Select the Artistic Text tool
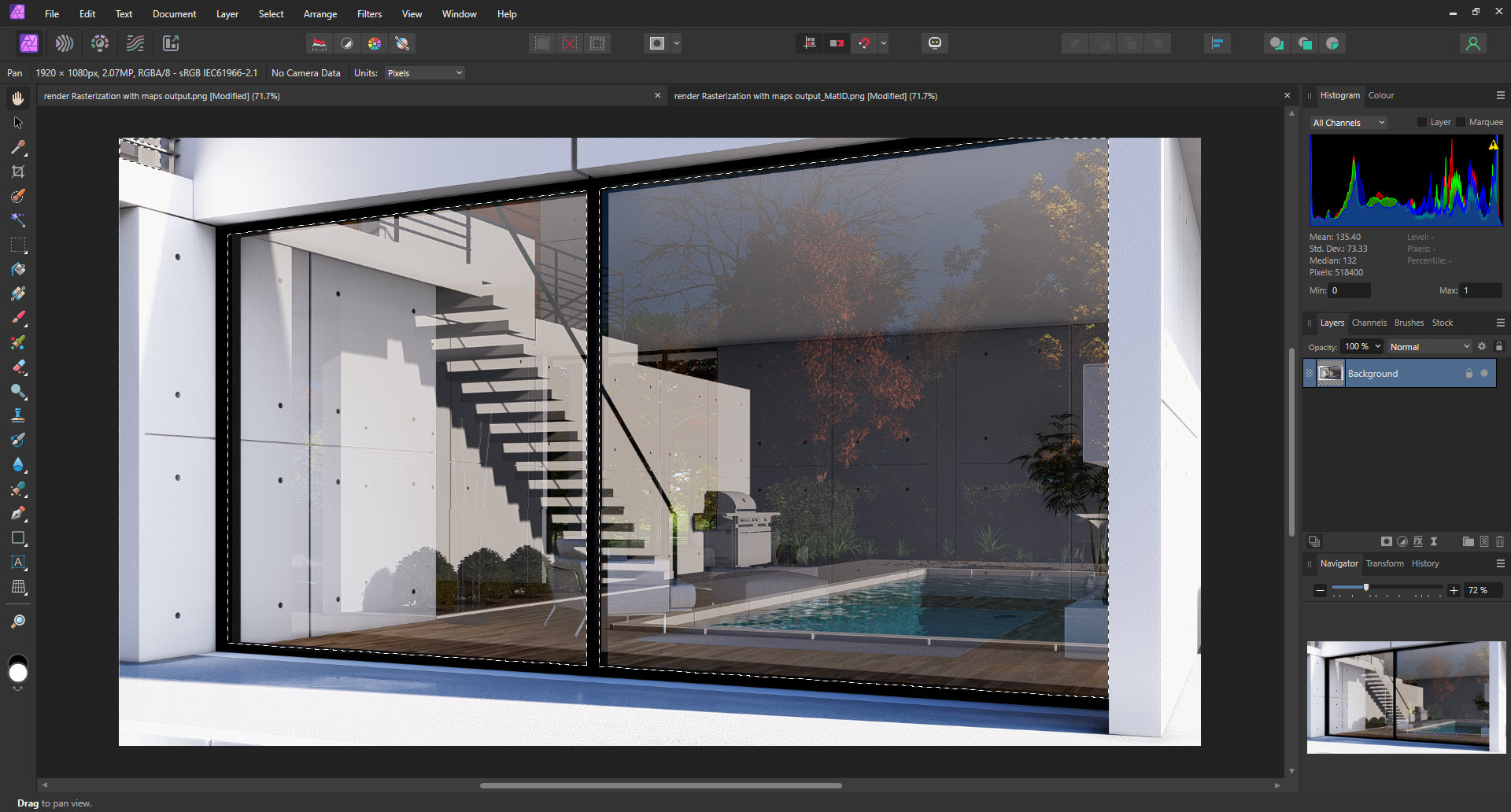Screen dimensions: 1511x812 18,563
